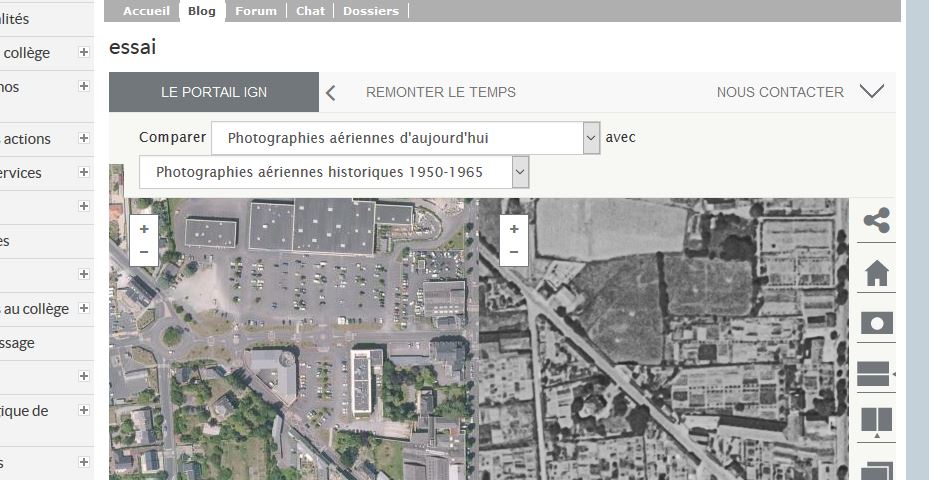Switch to the Forum tab
This screenshot has width=929, height=480.
point(256,11)
